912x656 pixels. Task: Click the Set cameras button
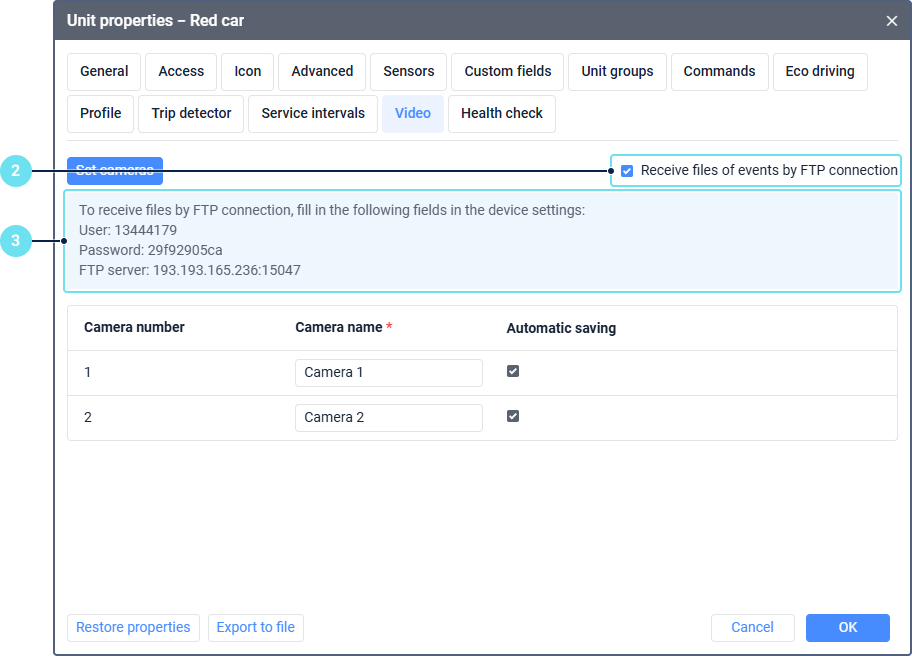coord(115,171)
